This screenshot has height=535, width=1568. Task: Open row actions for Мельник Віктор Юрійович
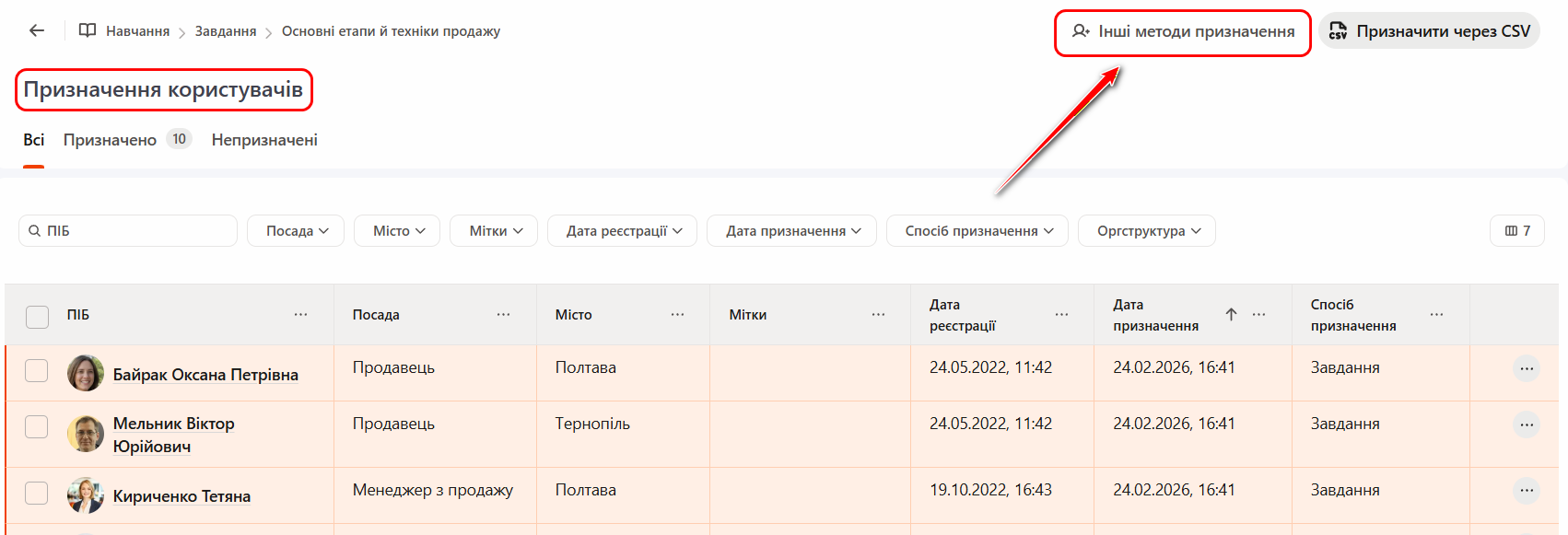[1526, 425]
